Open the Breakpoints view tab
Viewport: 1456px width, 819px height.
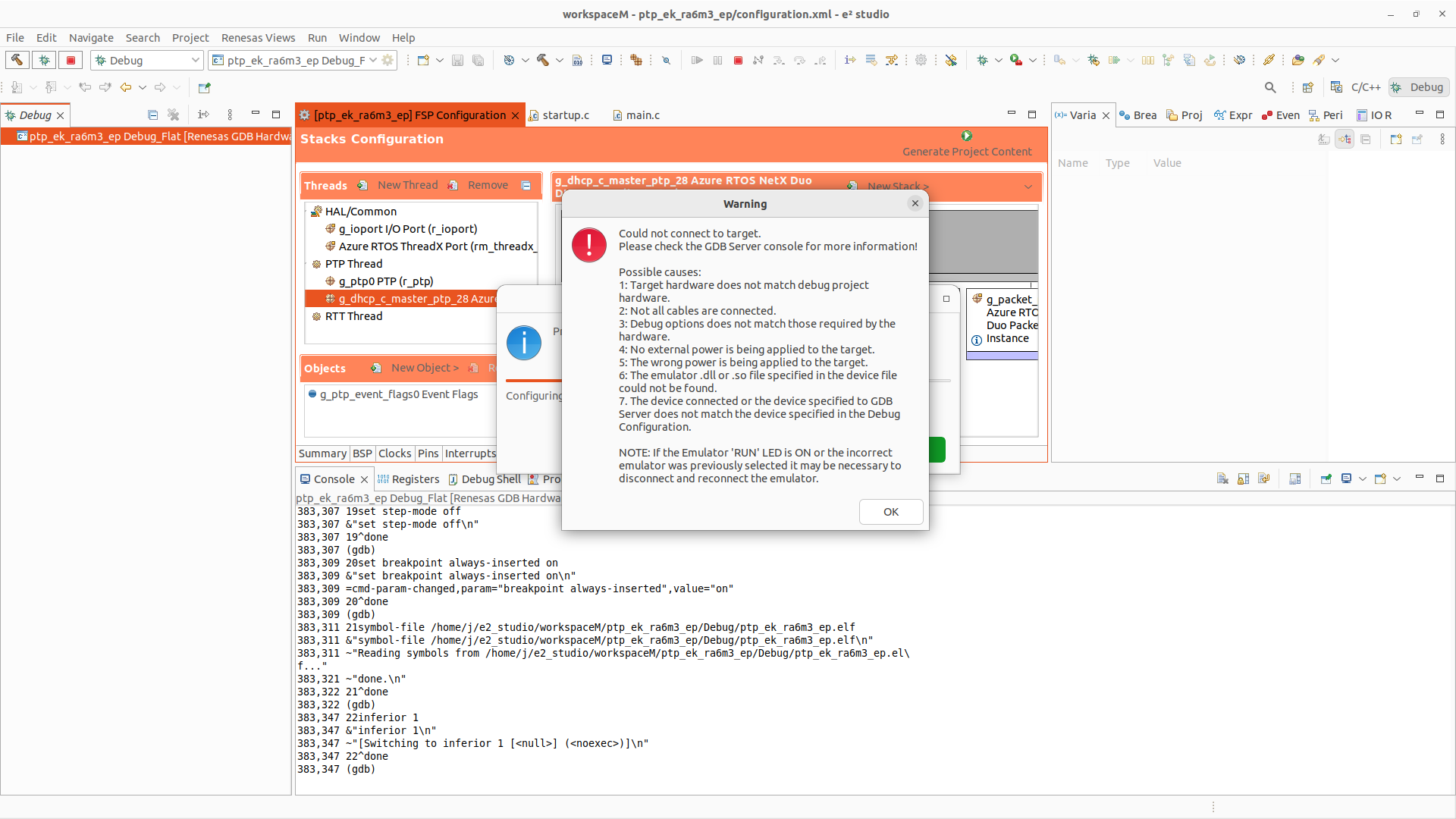coord(1137,115)
